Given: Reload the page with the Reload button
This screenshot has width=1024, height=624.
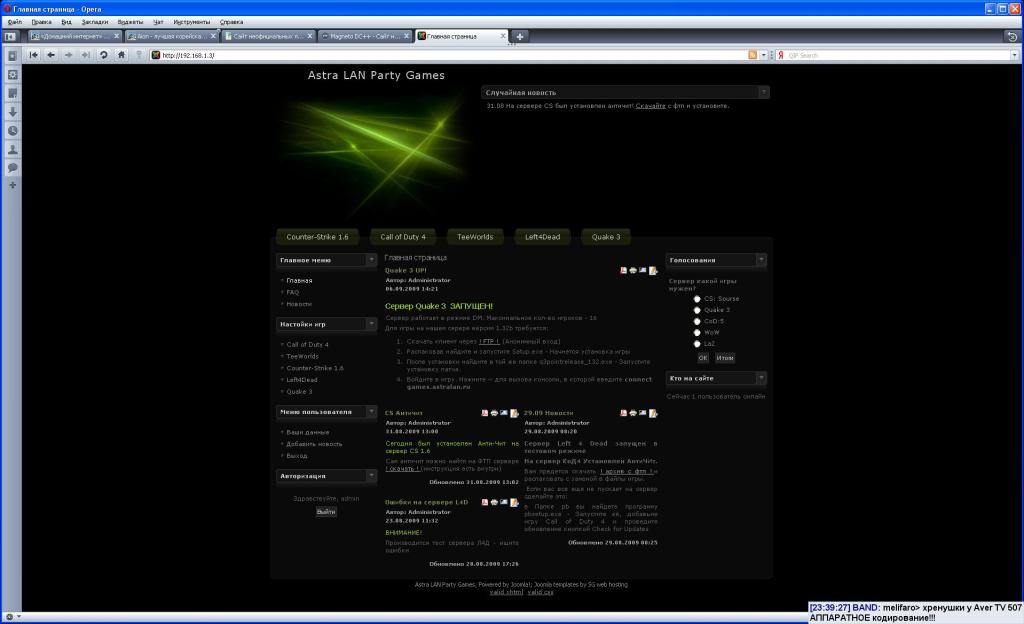Looking at the screenshot, I should pos(103,55).
